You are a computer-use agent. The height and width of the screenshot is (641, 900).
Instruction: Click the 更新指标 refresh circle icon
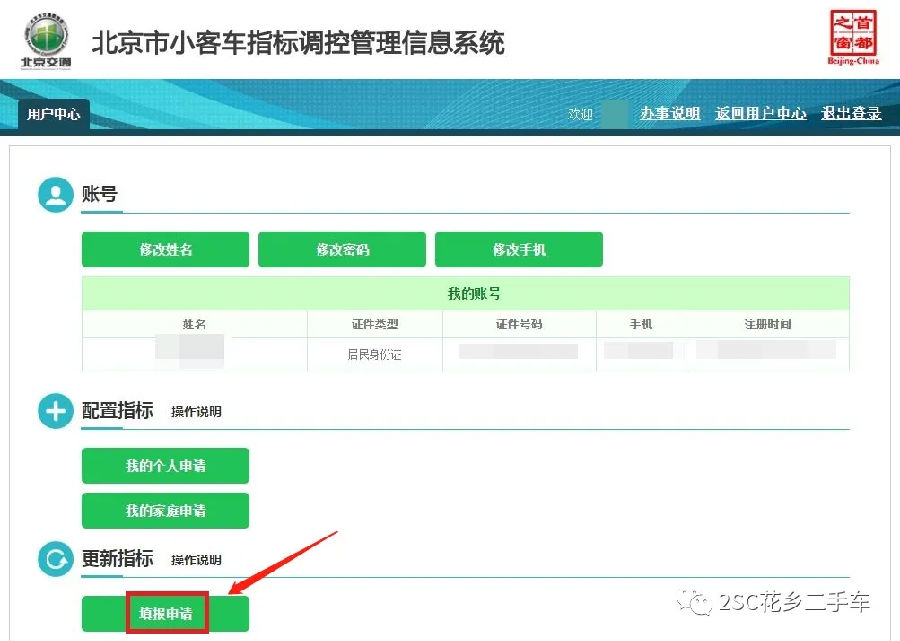tap(56, 558)
